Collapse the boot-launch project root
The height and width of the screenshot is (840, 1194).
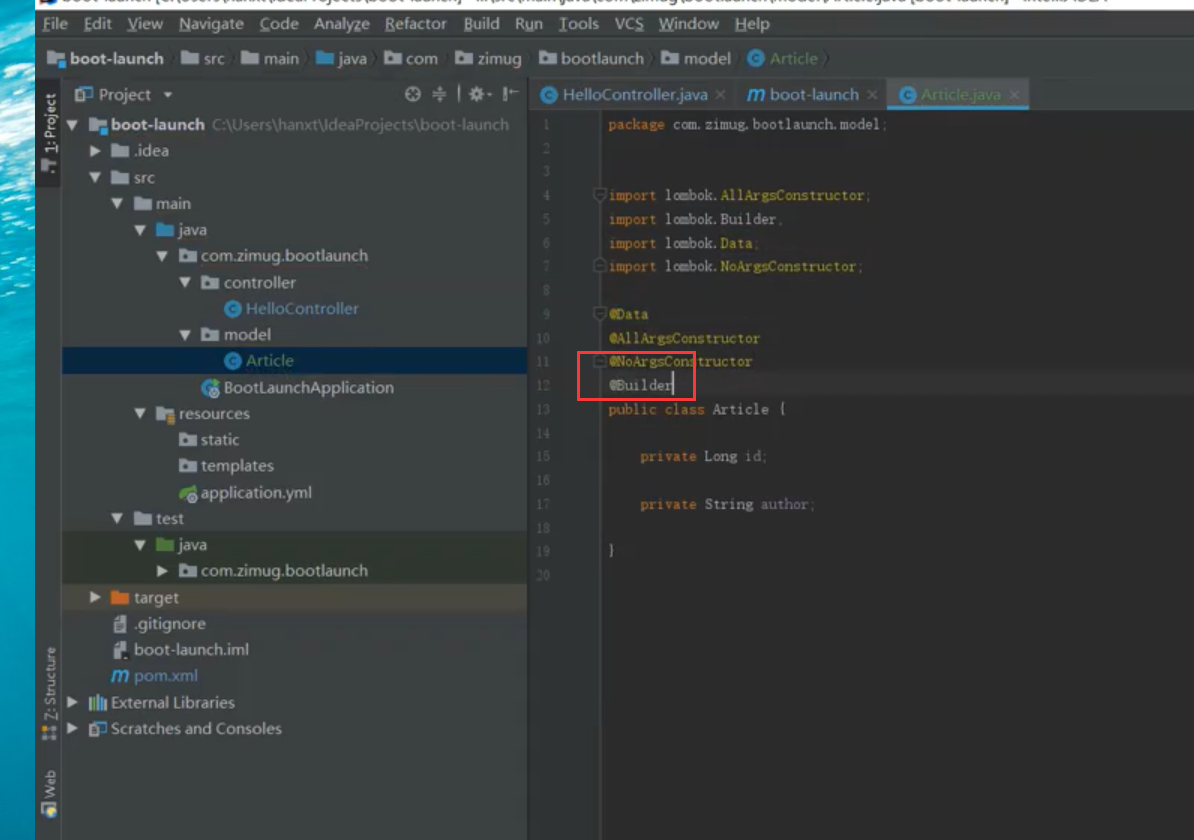73,124
